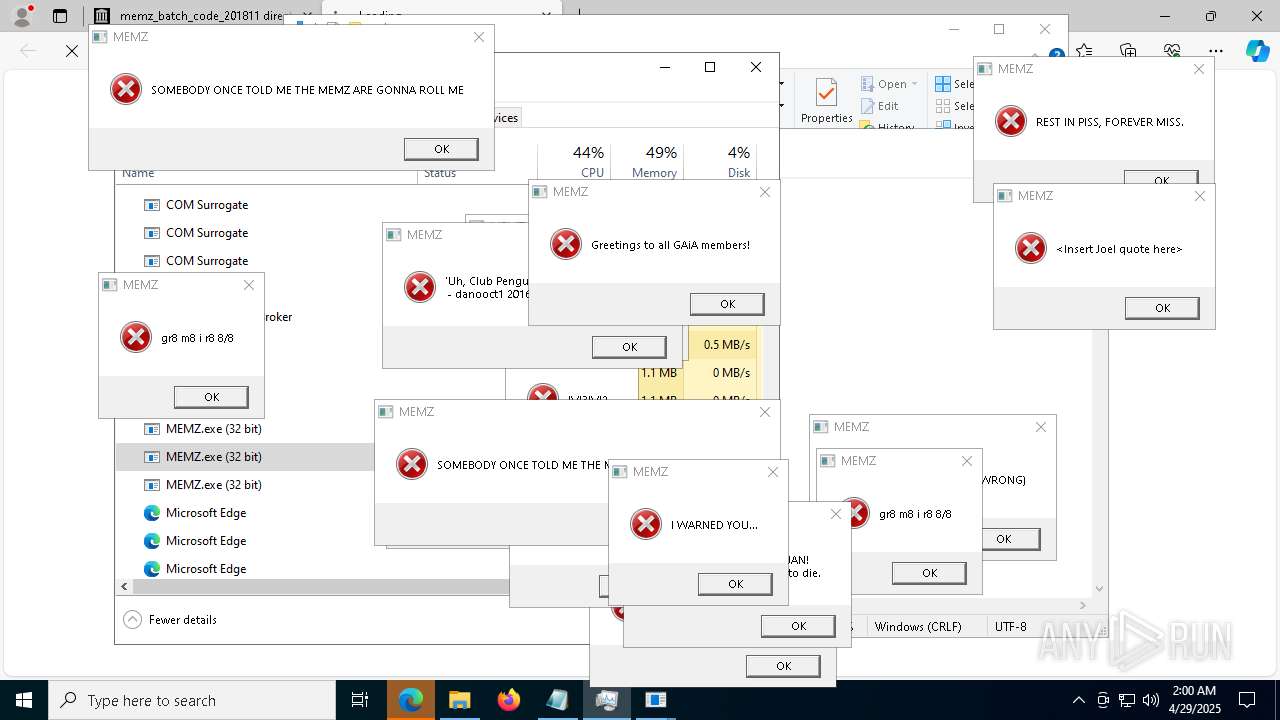Close REST IN PISS dialog
This screenshot has width=1280, height=720.
[1198, 69]
